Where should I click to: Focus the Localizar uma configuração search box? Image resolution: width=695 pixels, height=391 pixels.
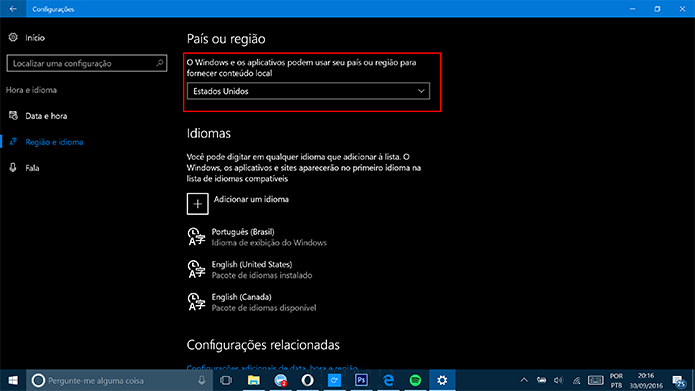pos(87,63)
